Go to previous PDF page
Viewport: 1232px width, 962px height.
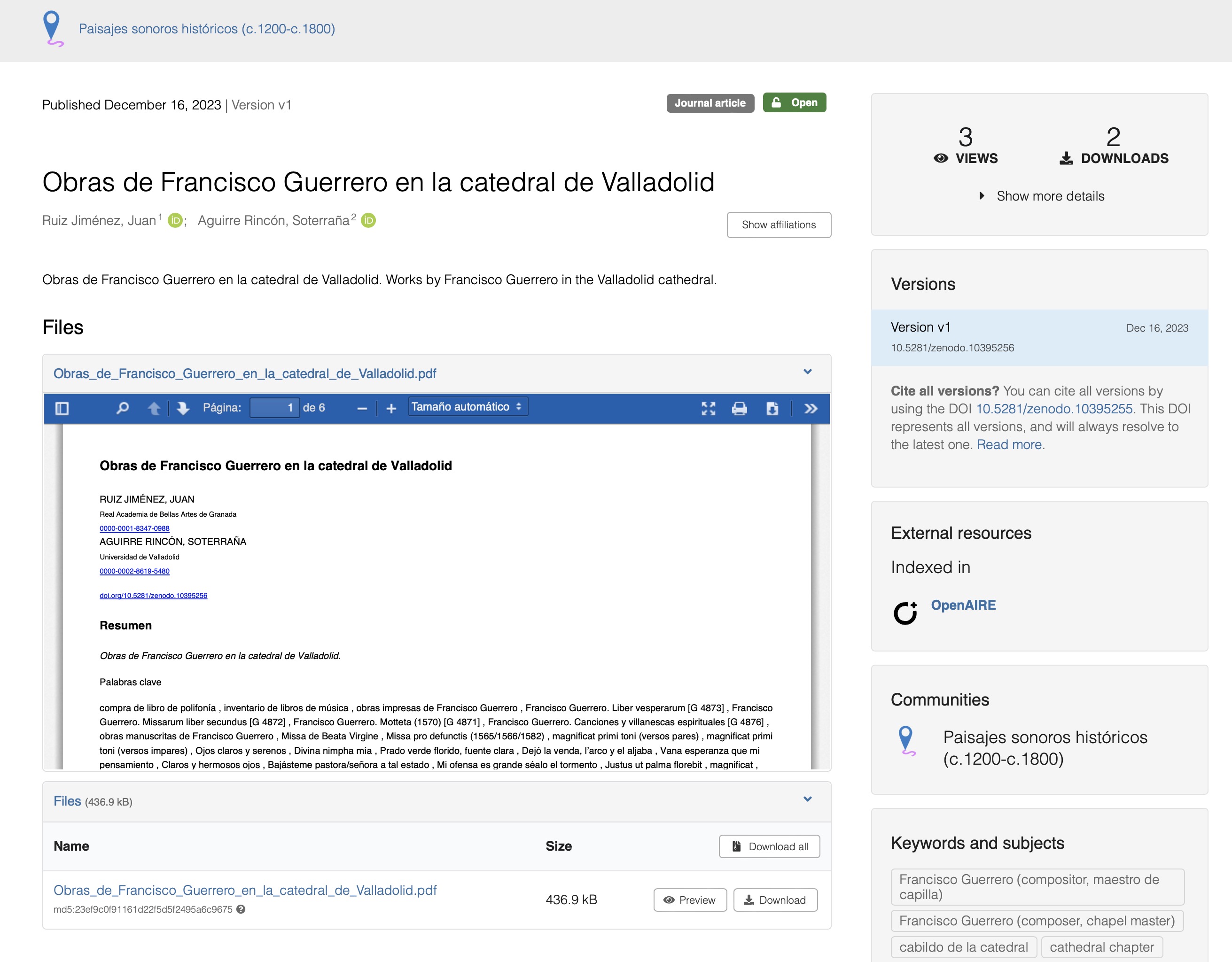point(154,408)
